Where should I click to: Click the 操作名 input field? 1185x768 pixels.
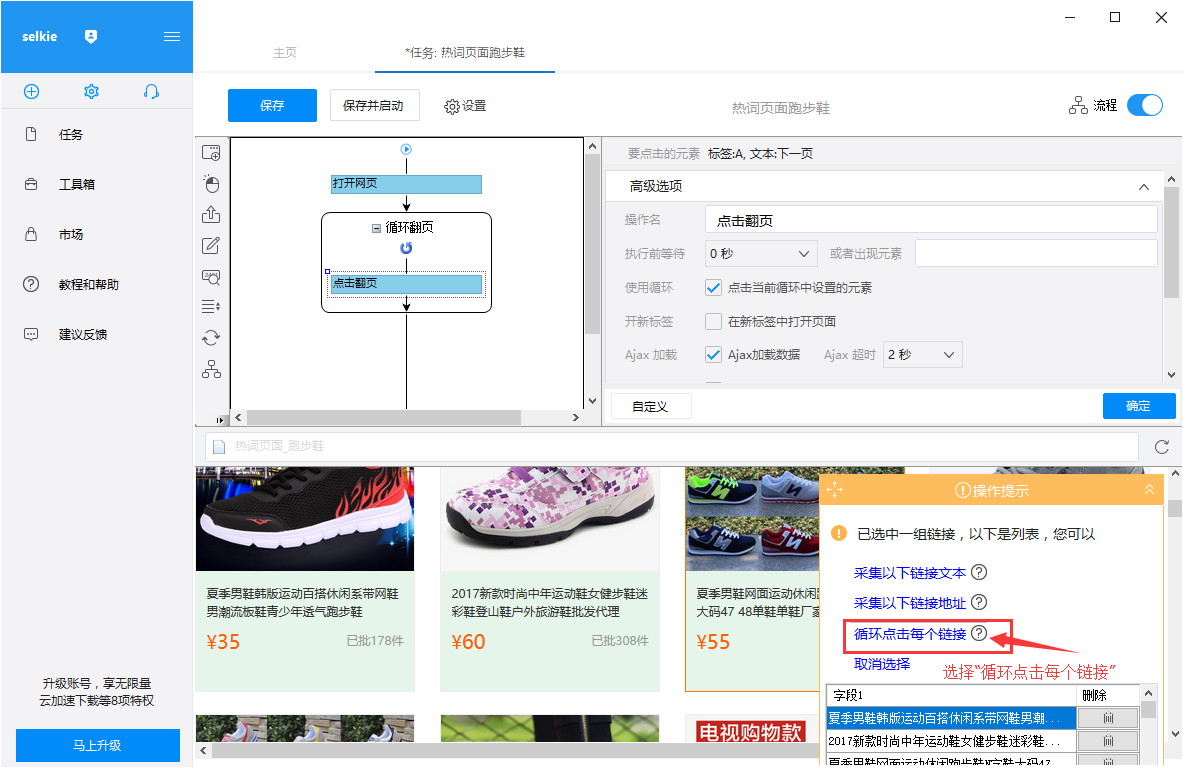click(x=930, y=220)
